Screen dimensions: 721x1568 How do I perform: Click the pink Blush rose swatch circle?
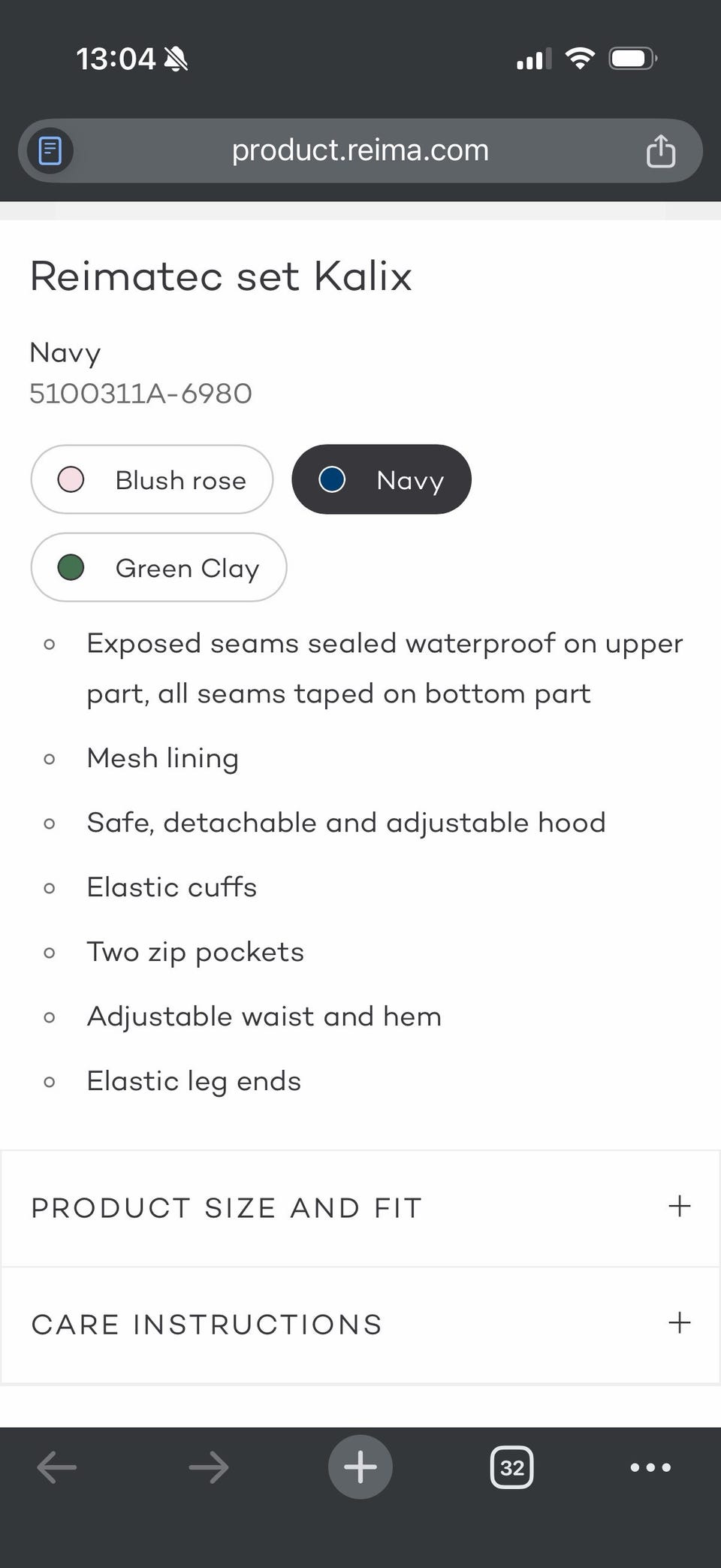[71, 479]
